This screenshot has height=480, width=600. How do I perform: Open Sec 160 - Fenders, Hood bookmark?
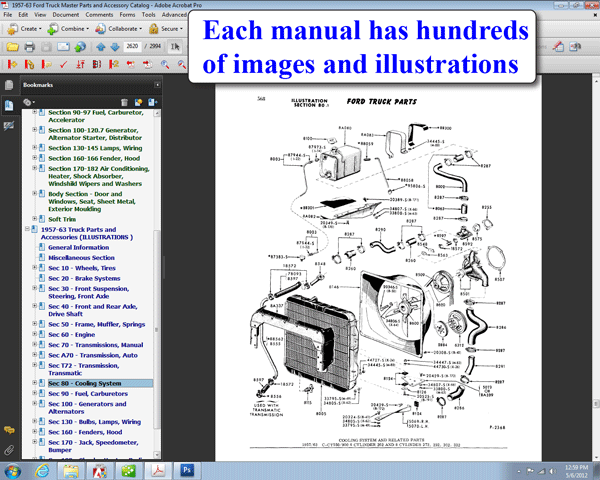[x=85, y=433]
